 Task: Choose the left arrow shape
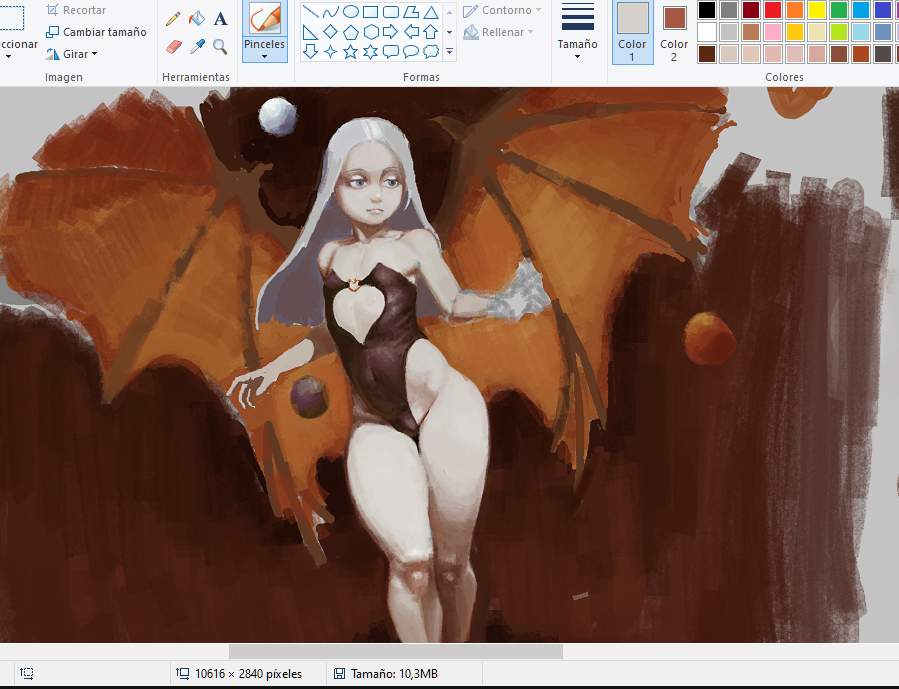tap(411, 32)
